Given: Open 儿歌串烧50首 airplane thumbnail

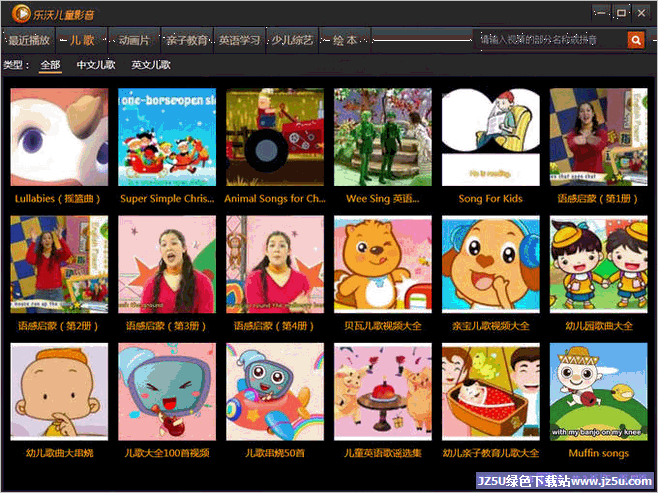Looking at the screenshot, I should click(275, 392).
